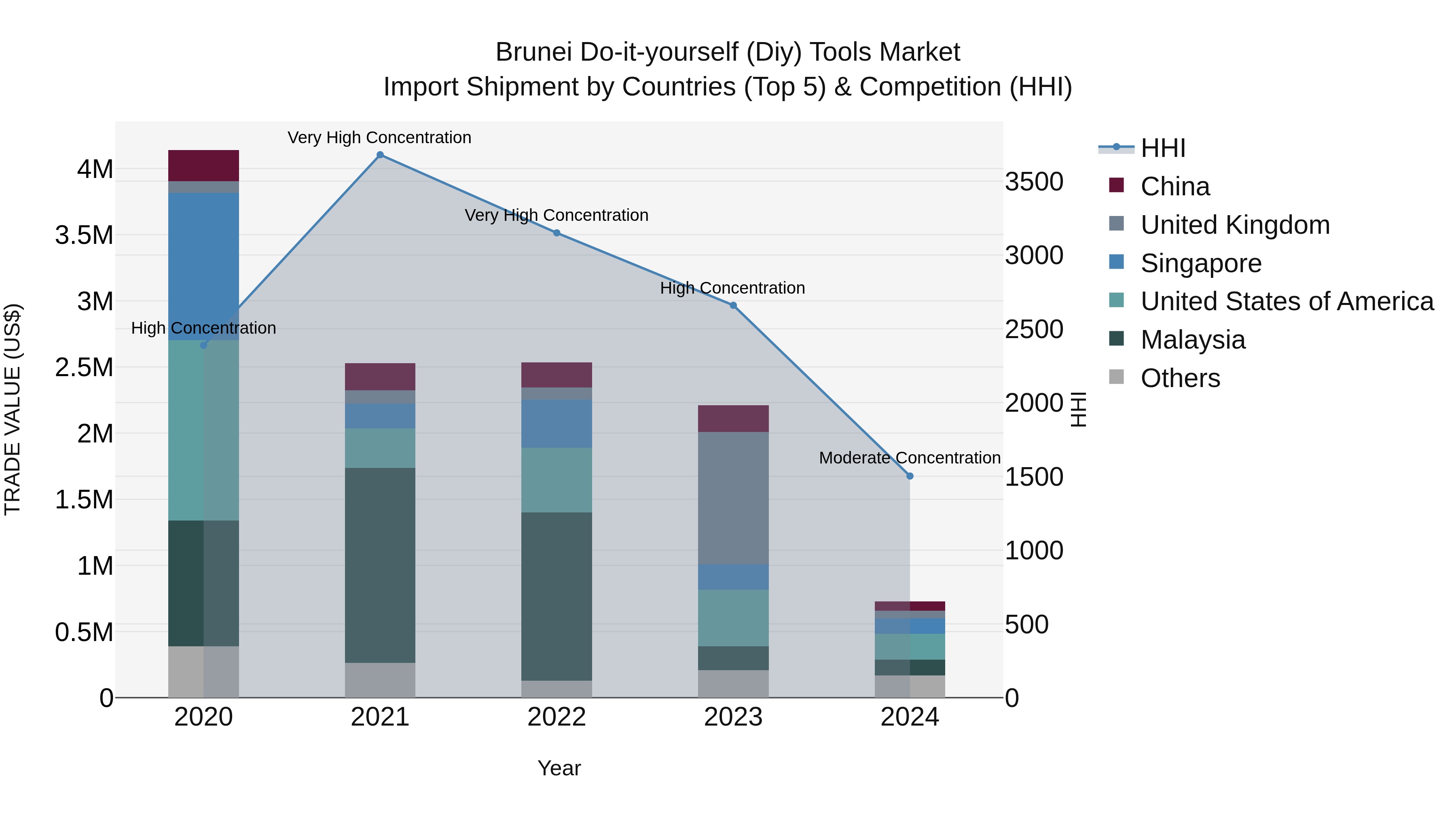1456x819 pixels.
Task: Click the HHI data point for 2023
Action: [733, 305]
